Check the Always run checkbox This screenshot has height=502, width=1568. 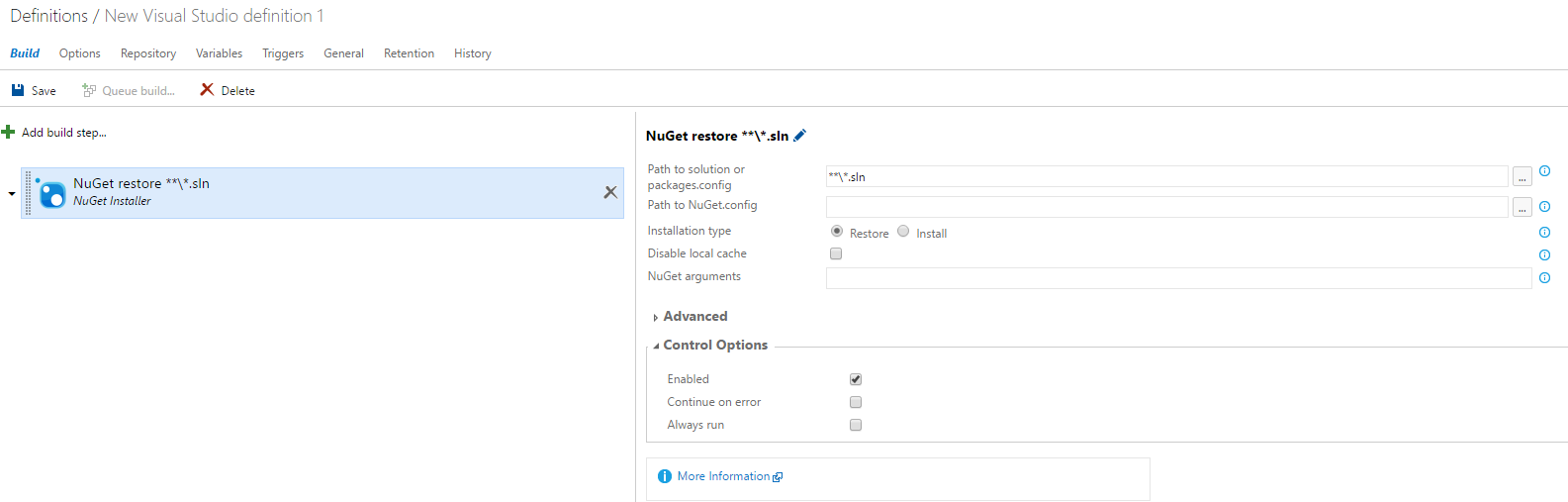tap(856, 425)
